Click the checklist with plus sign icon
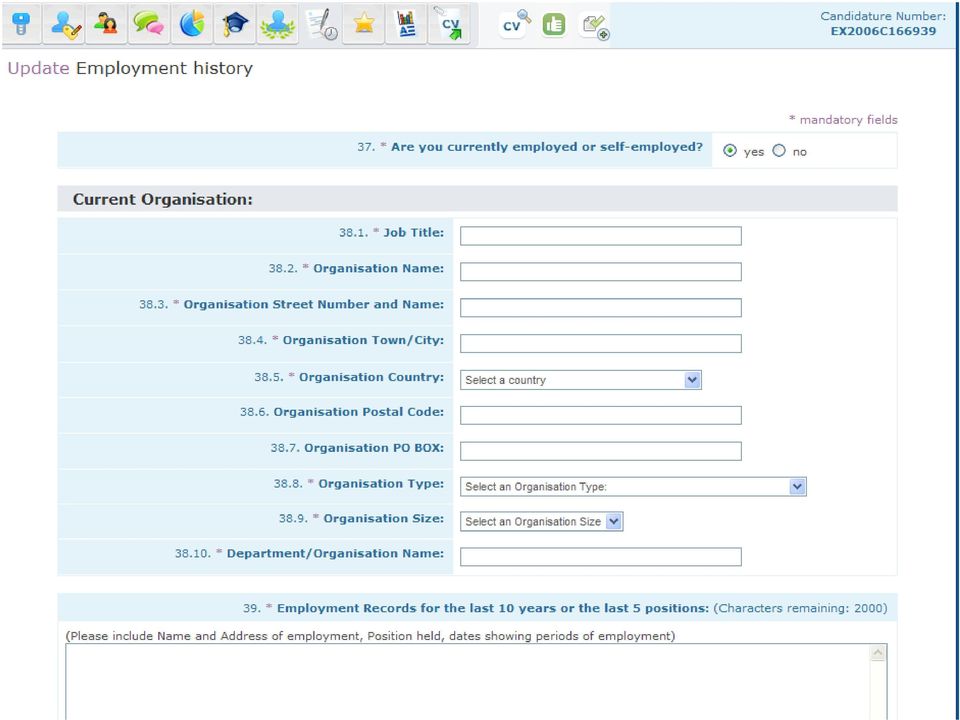Image resolution: width=960 pixels, height=720 pixels. (x=595, y=27)
